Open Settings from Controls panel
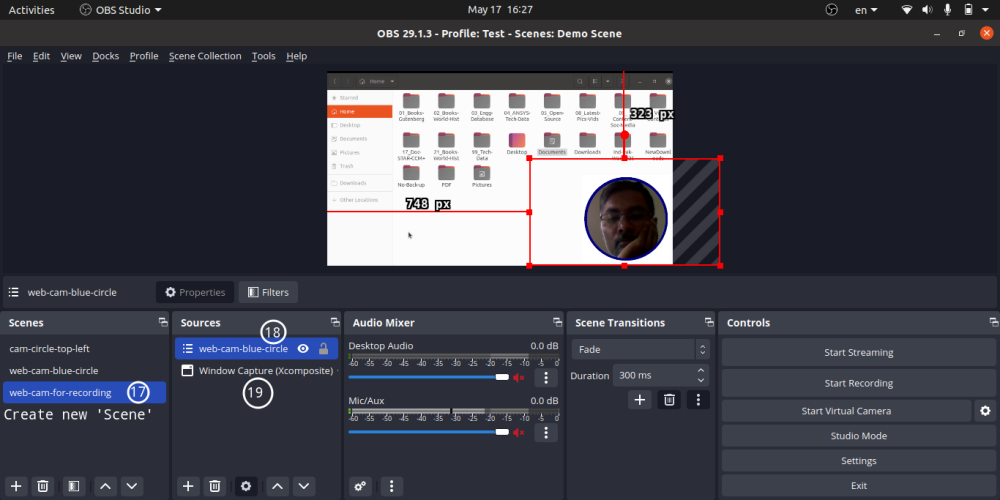 point(858,460)
